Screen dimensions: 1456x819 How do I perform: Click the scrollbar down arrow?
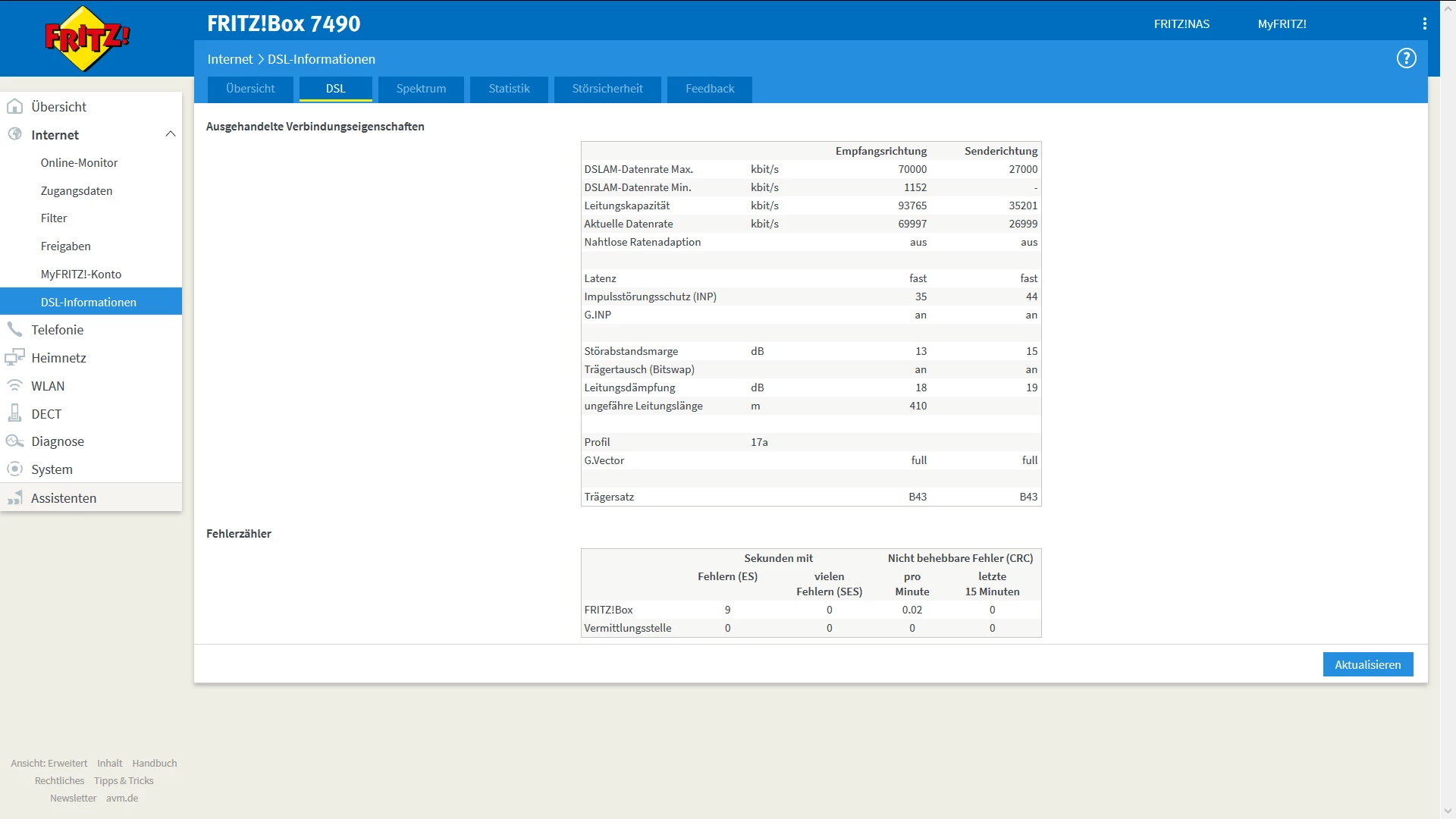(1448, 811)
